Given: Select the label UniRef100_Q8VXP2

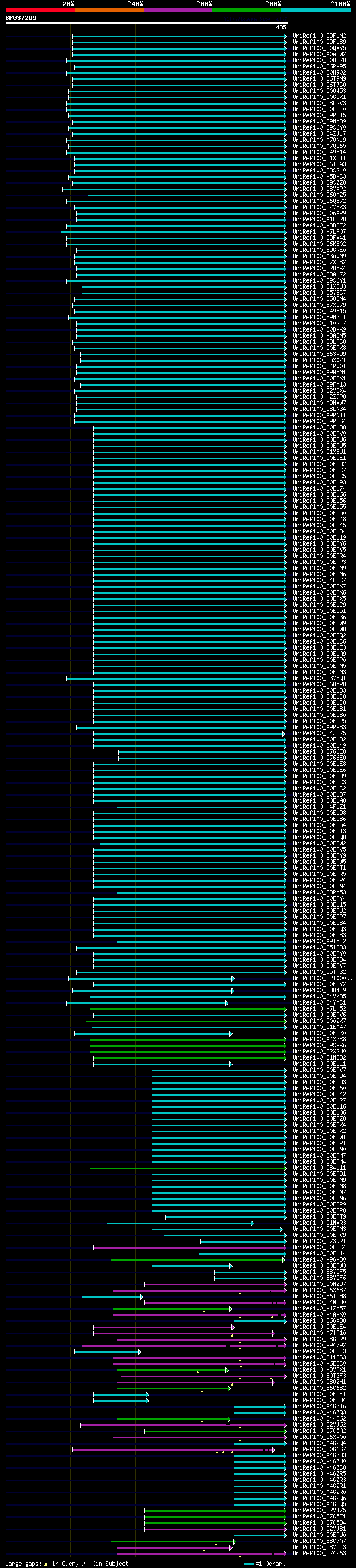Looking at the screenshot, I should pyautogui.click(x=319, y=189).
